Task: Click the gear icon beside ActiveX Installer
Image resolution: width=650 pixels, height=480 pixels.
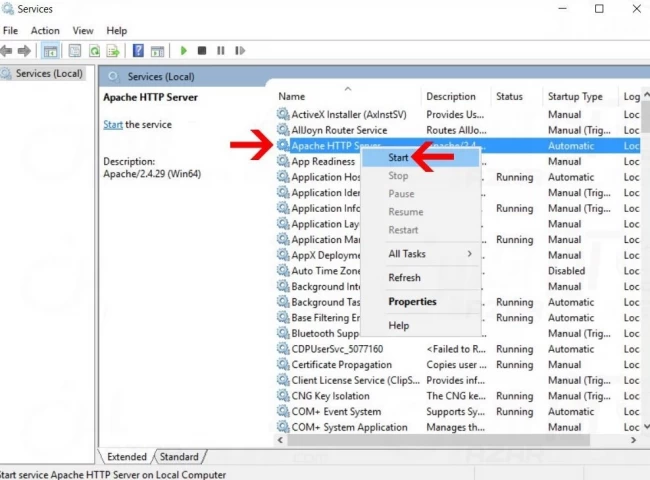Action: [283, 114]
